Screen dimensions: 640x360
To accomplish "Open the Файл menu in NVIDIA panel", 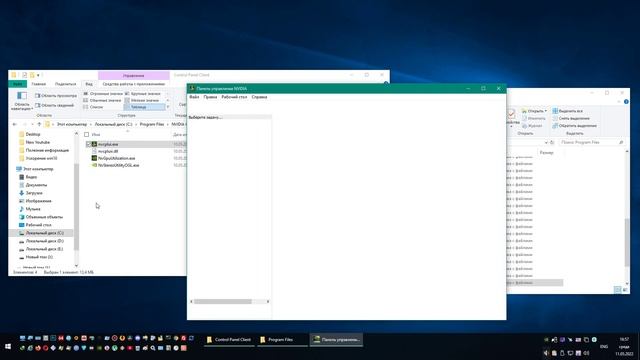I will (x=194, y=97).
